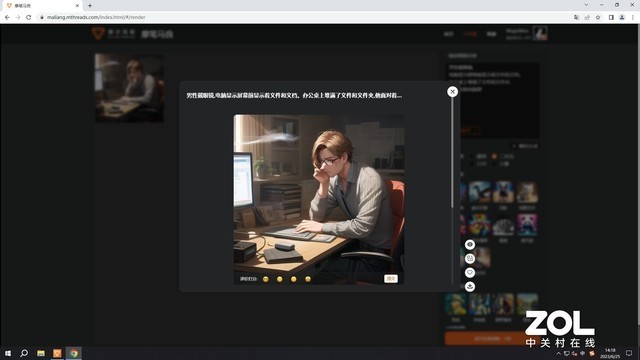Click the share page icon in address bar
This screenshot has width=640, height=360.
point(587,17)
